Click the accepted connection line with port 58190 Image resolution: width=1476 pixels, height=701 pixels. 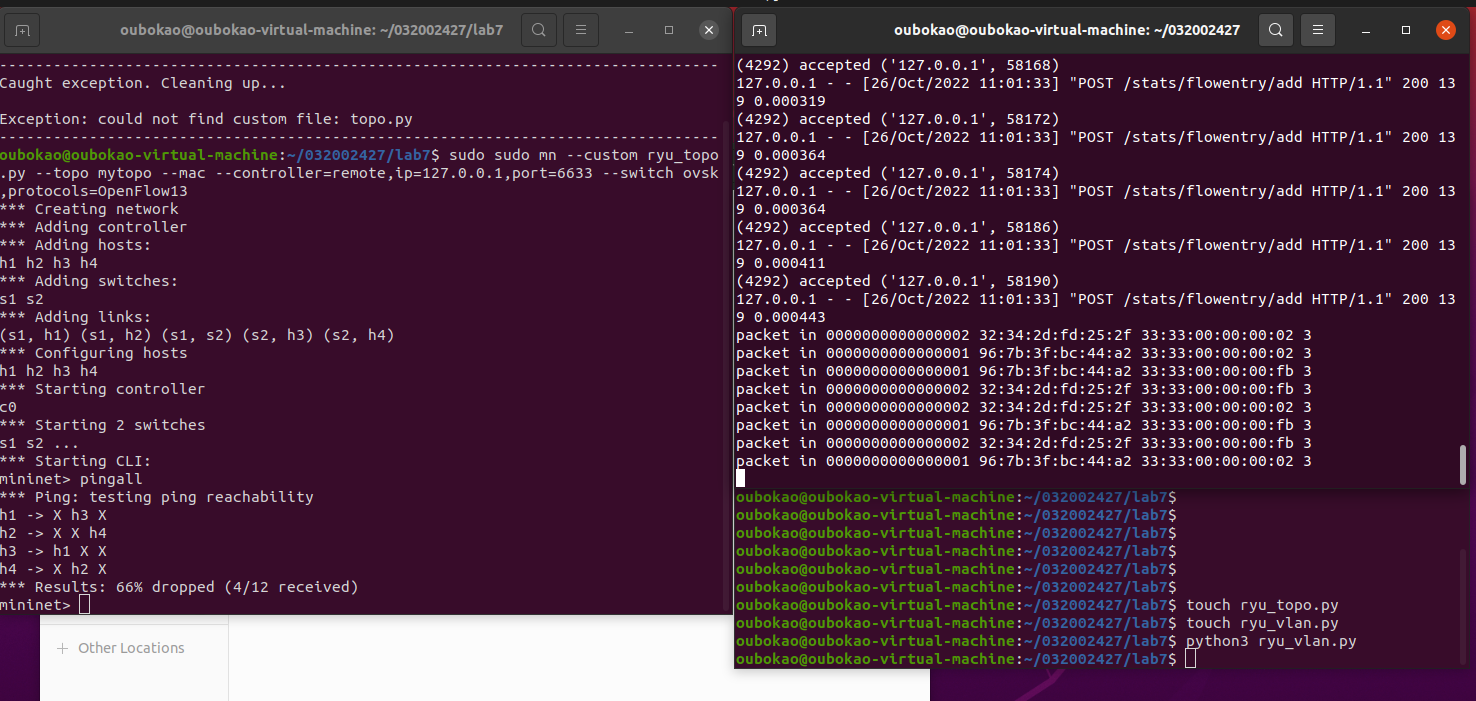coord(897,281)
